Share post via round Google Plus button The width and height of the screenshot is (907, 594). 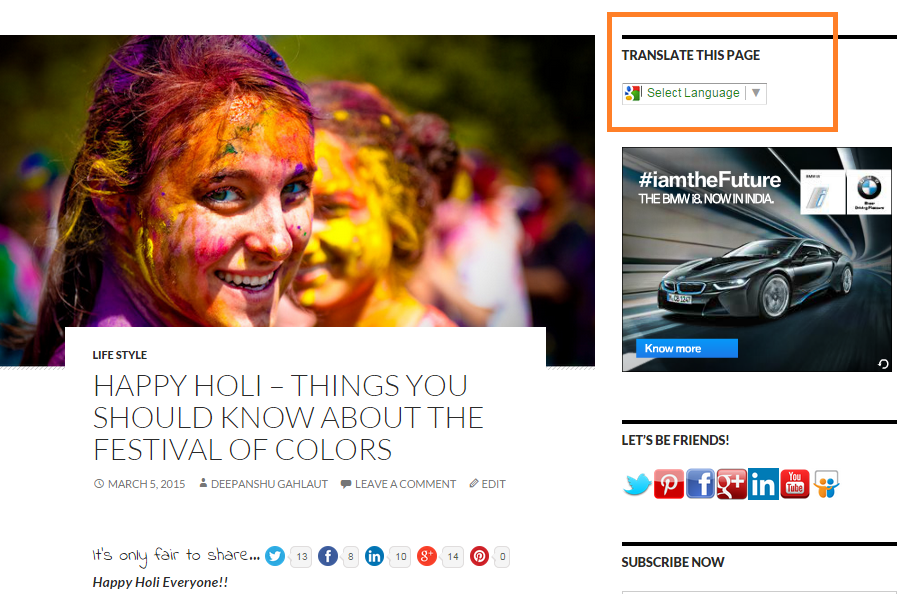[x=427, y=556]
